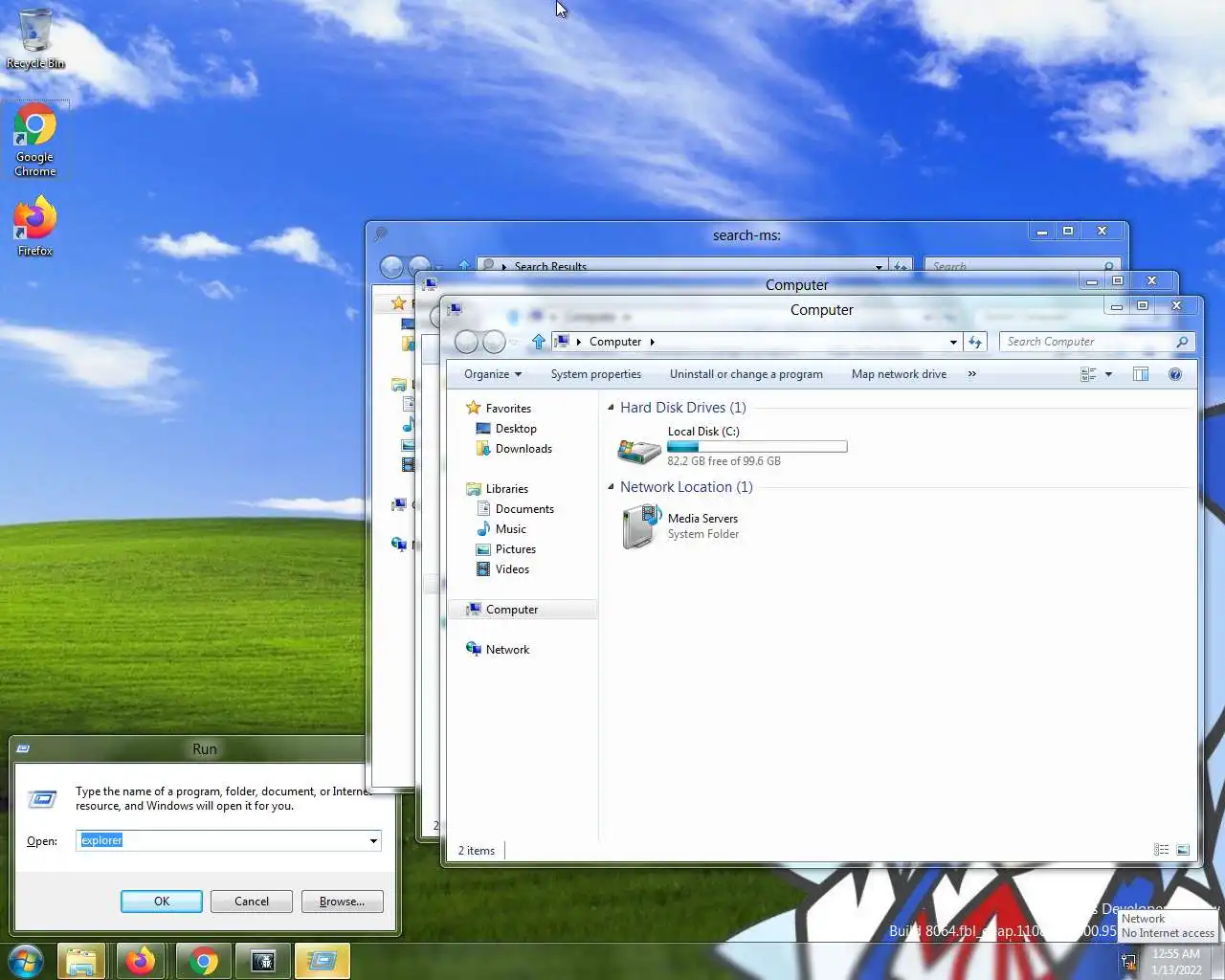This screenshot has height=980, width=1225.
Task: Open the Start menu orb
Action: point(26,961)
